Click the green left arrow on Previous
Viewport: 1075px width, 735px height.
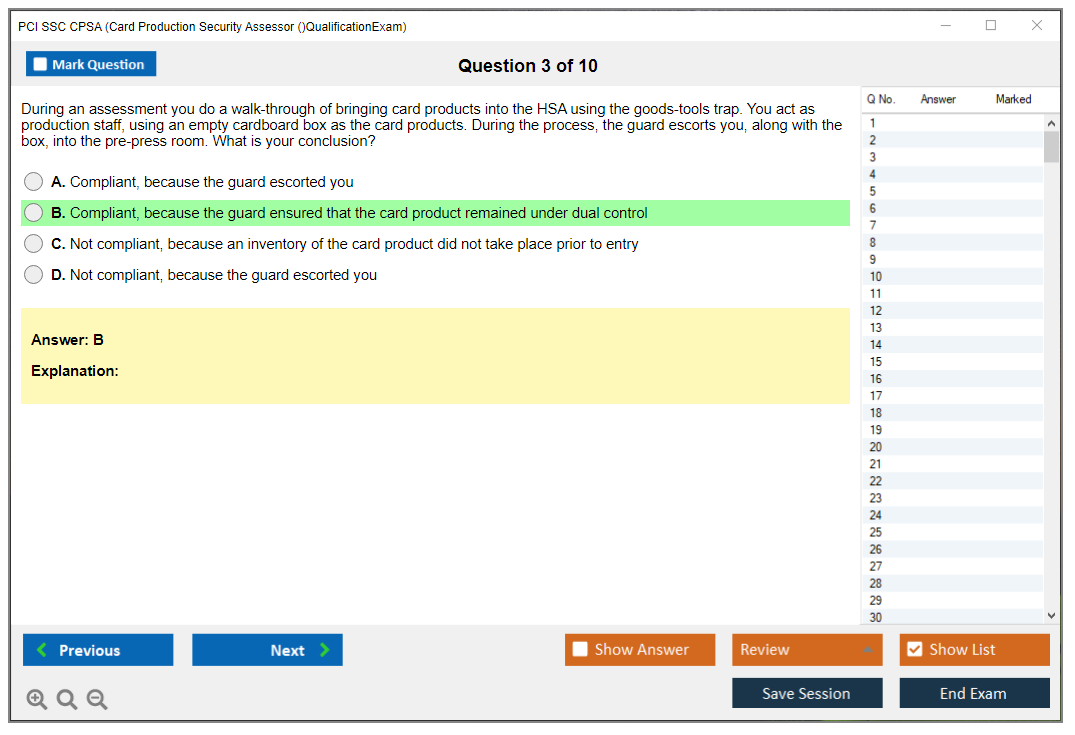[42, 650]
